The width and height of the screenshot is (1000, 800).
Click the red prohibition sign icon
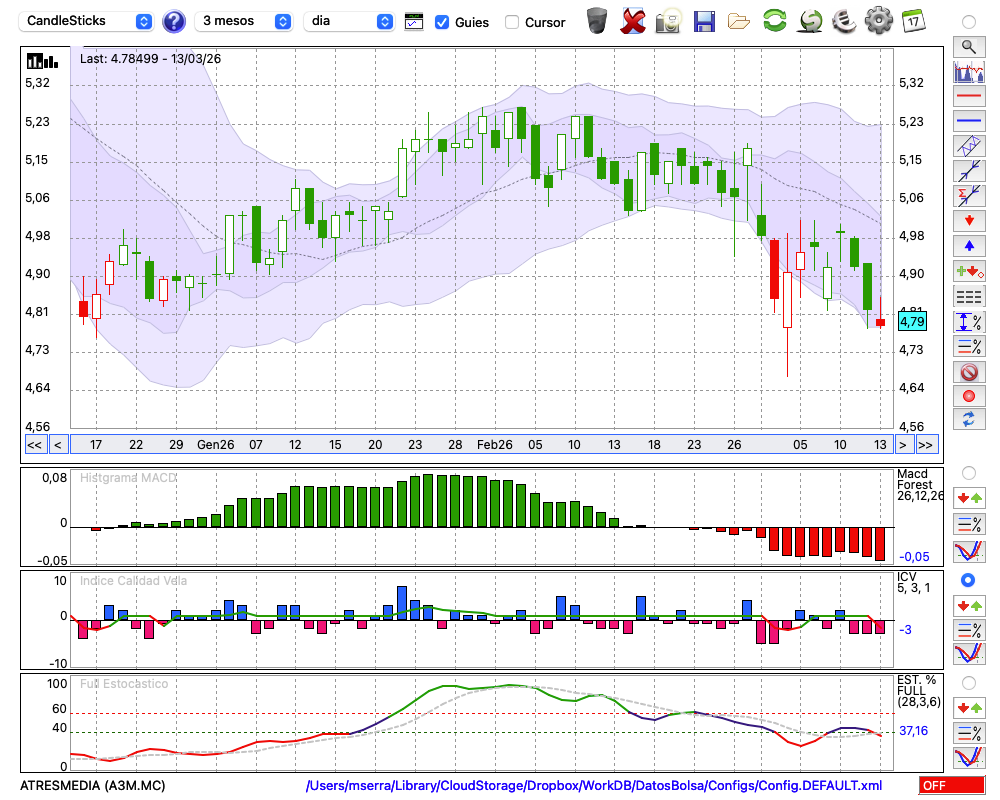click(x=969, y=372)
